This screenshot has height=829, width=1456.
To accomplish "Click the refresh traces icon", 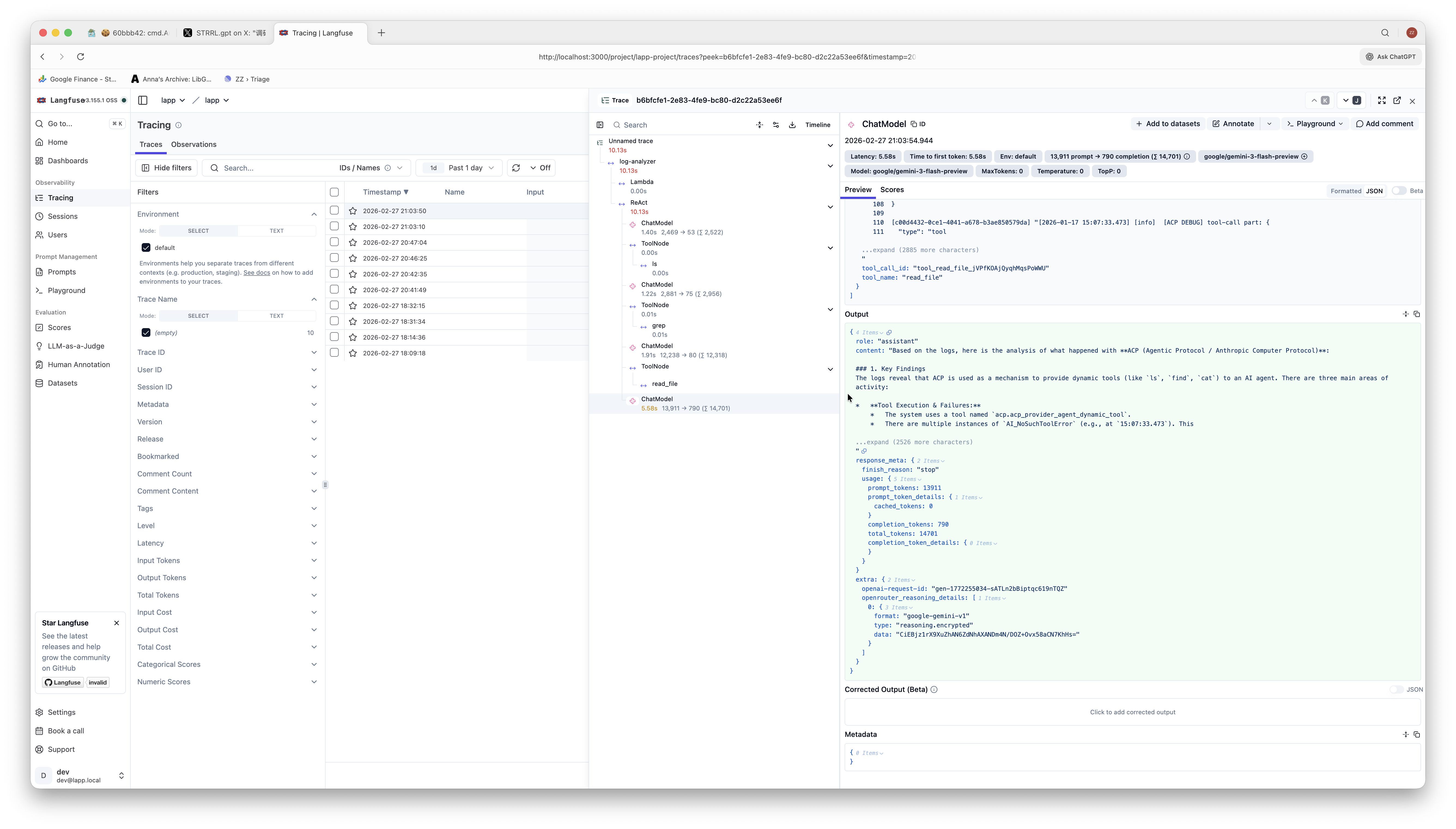I will [516, 168].
